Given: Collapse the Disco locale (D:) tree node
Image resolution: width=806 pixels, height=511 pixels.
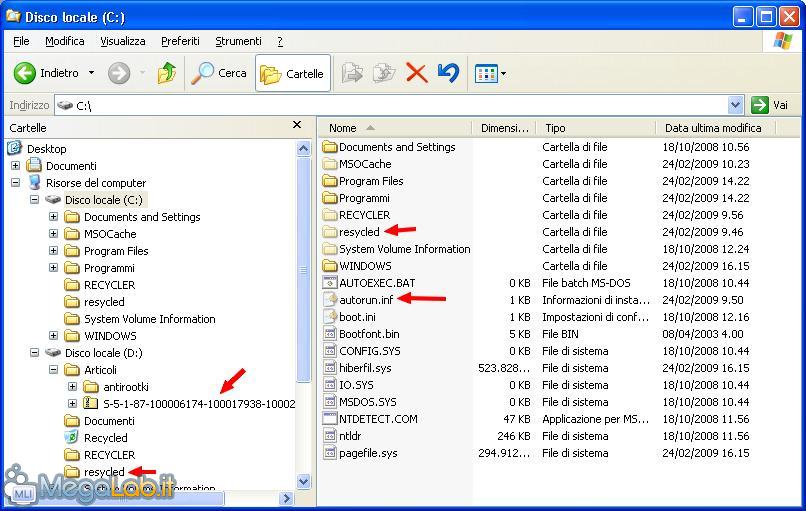Looking at the screenshot, I should tap(35, 353).
